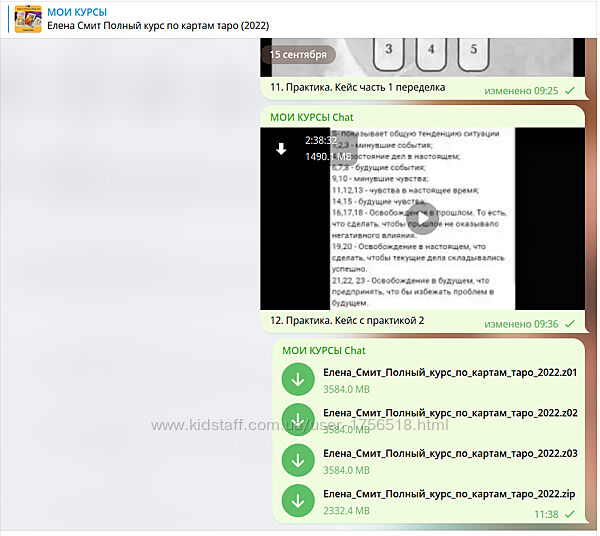Click the МОИ КУРСЫ Chat name above files

[324, 350]
